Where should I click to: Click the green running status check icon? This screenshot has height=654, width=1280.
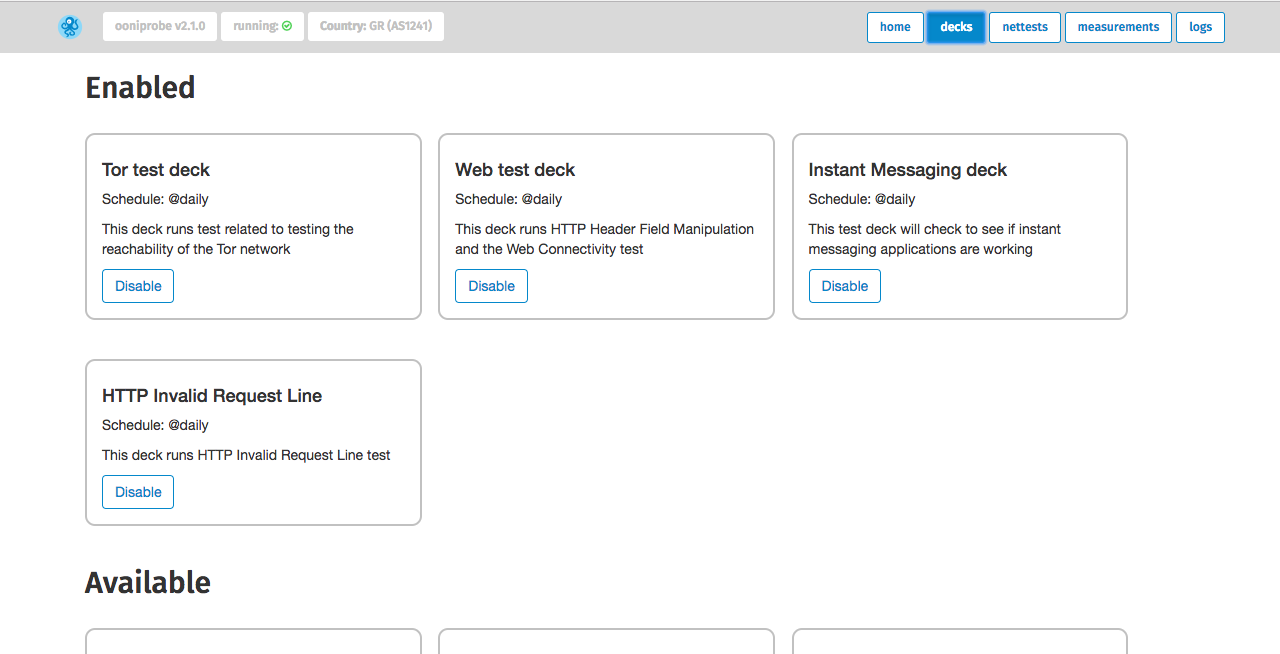coord(289,27)
